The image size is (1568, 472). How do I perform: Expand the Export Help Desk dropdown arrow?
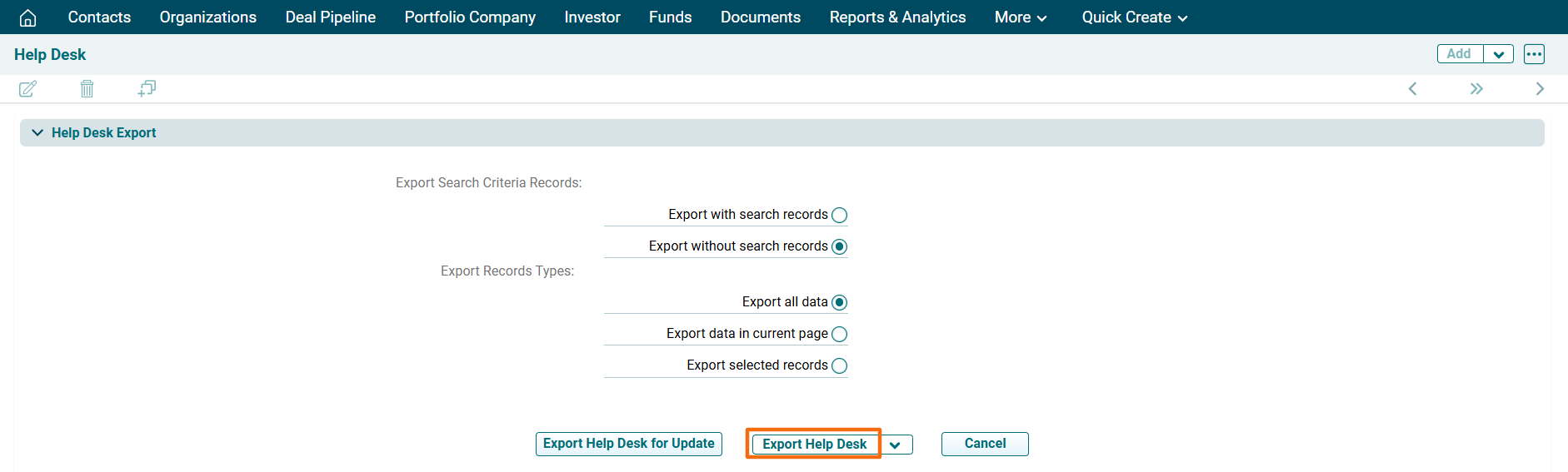895,445
